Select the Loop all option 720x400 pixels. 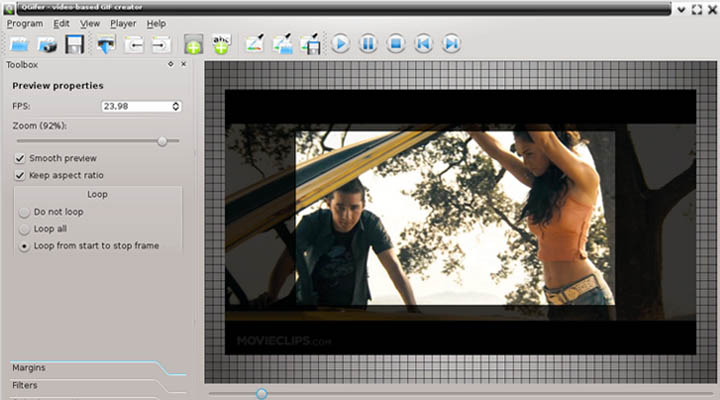[24, 229]
